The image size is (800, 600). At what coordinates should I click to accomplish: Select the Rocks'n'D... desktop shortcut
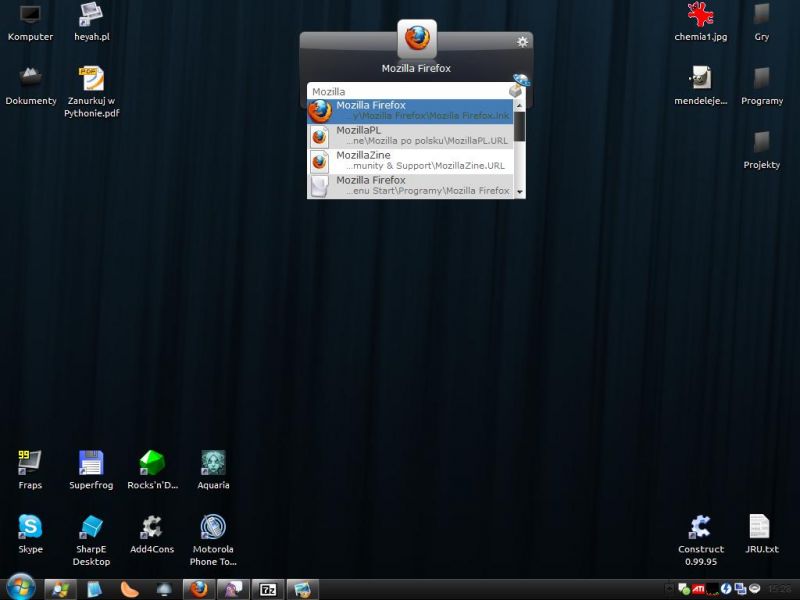click(153, 470)
